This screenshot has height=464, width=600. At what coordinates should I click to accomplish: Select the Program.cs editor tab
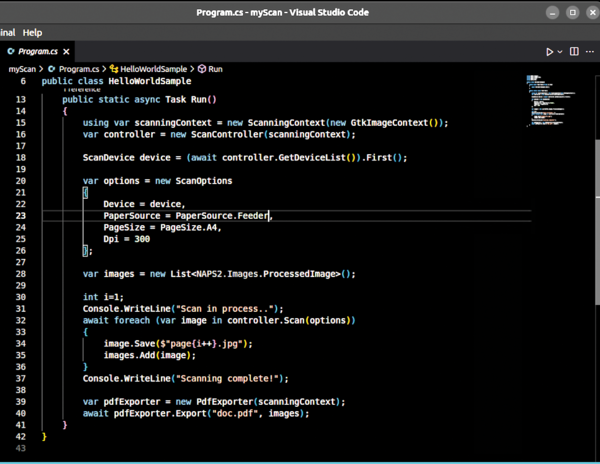pyautogui.click(x=37, y=51)
